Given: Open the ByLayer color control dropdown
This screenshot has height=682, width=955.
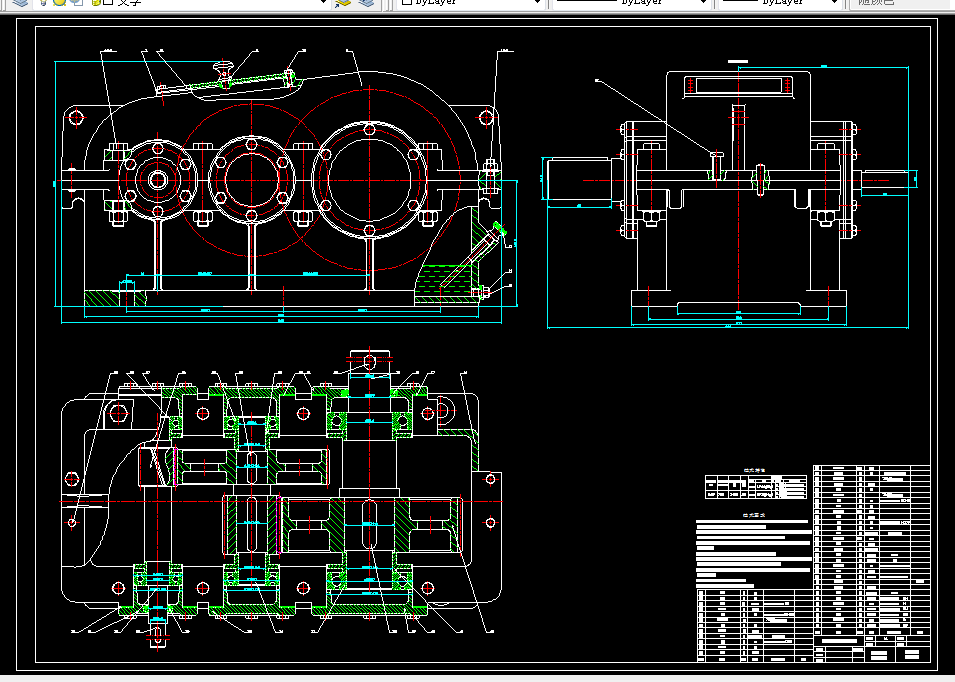Looking at the screenshot, I should click(x=537, y=2).
